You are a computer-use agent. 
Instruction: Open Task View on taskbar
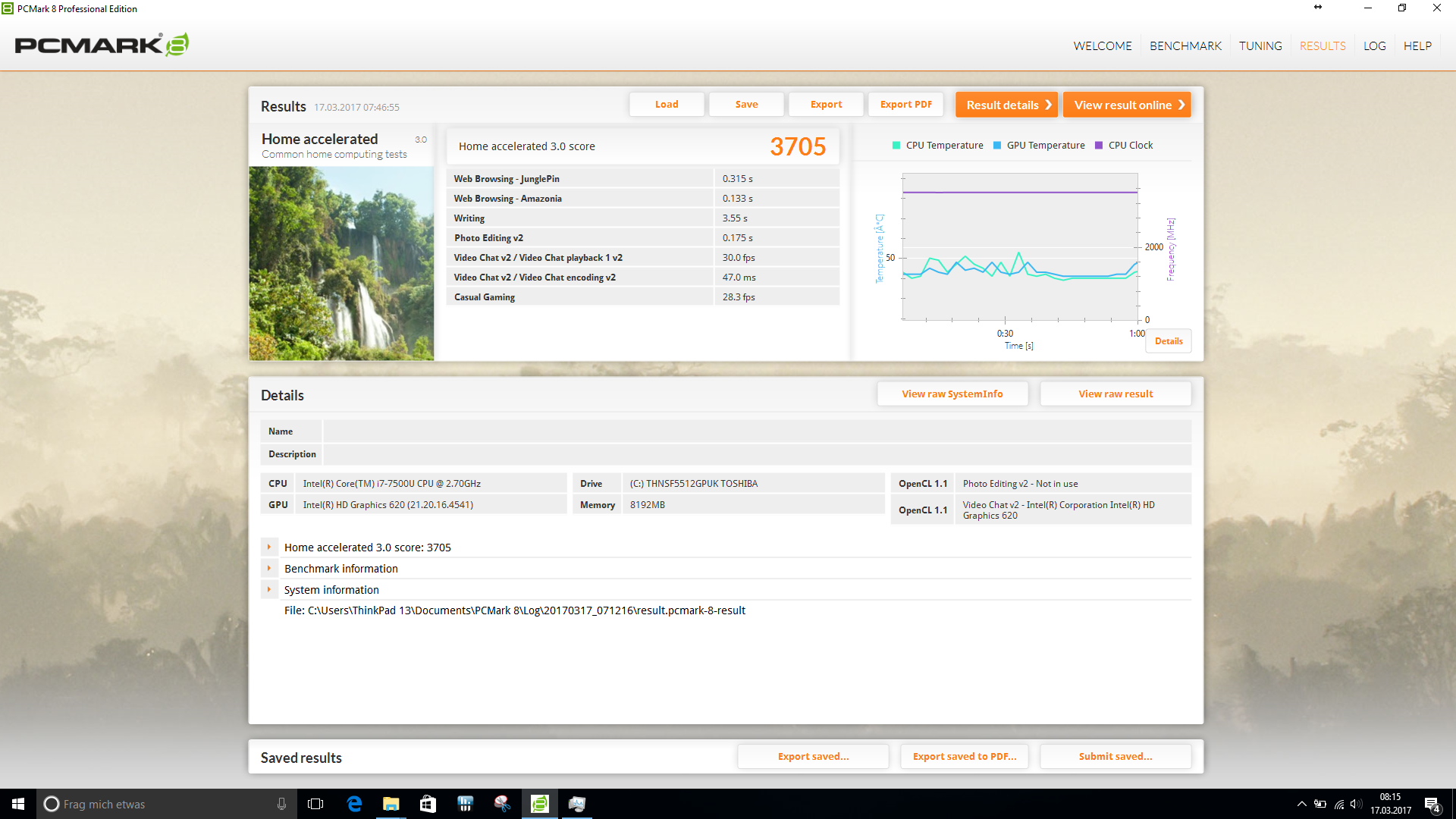(x=315, y=804)
